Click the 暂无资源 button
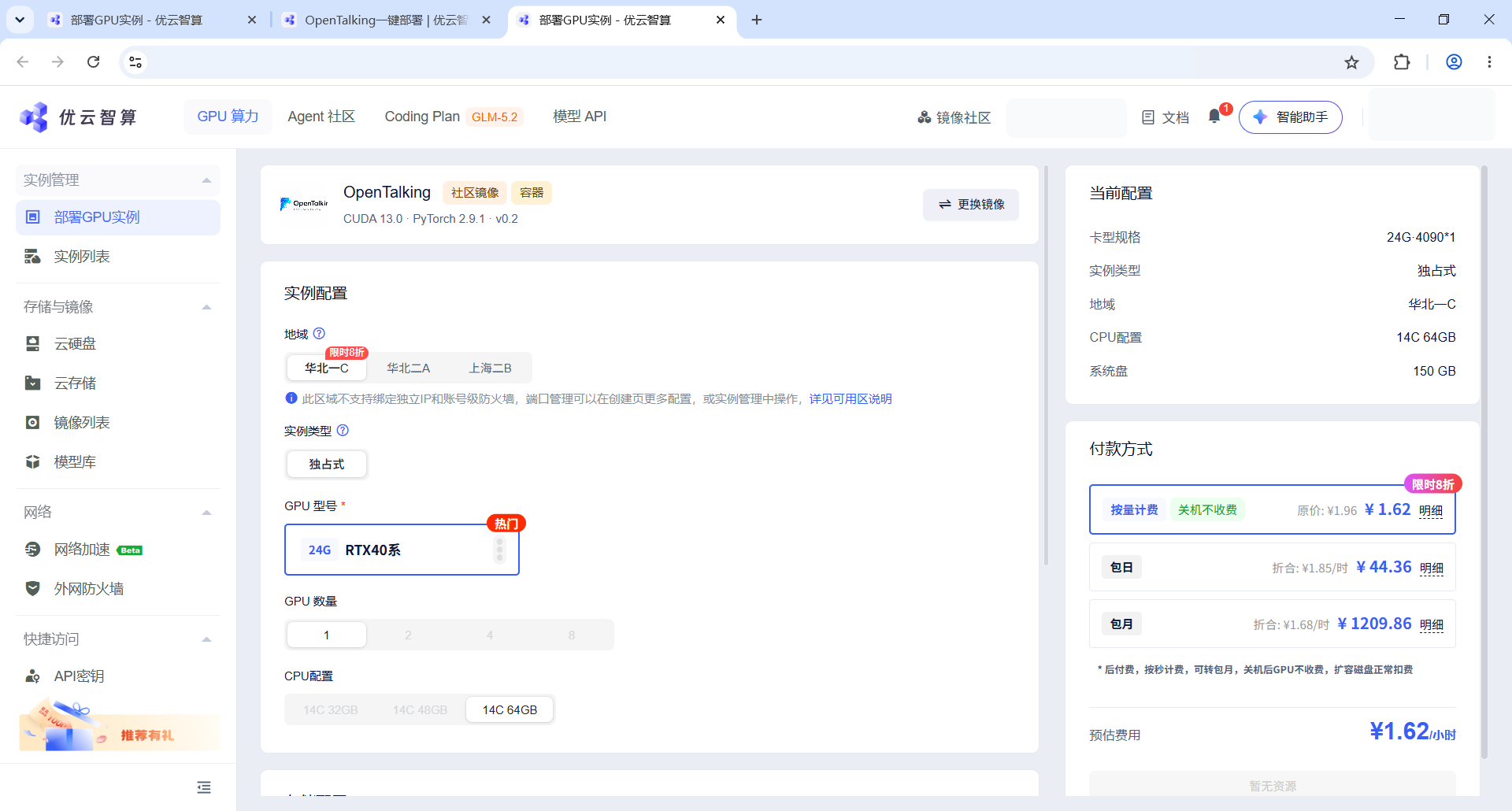This screenshot has height=811, width=1512. [x=1272, y=786]
